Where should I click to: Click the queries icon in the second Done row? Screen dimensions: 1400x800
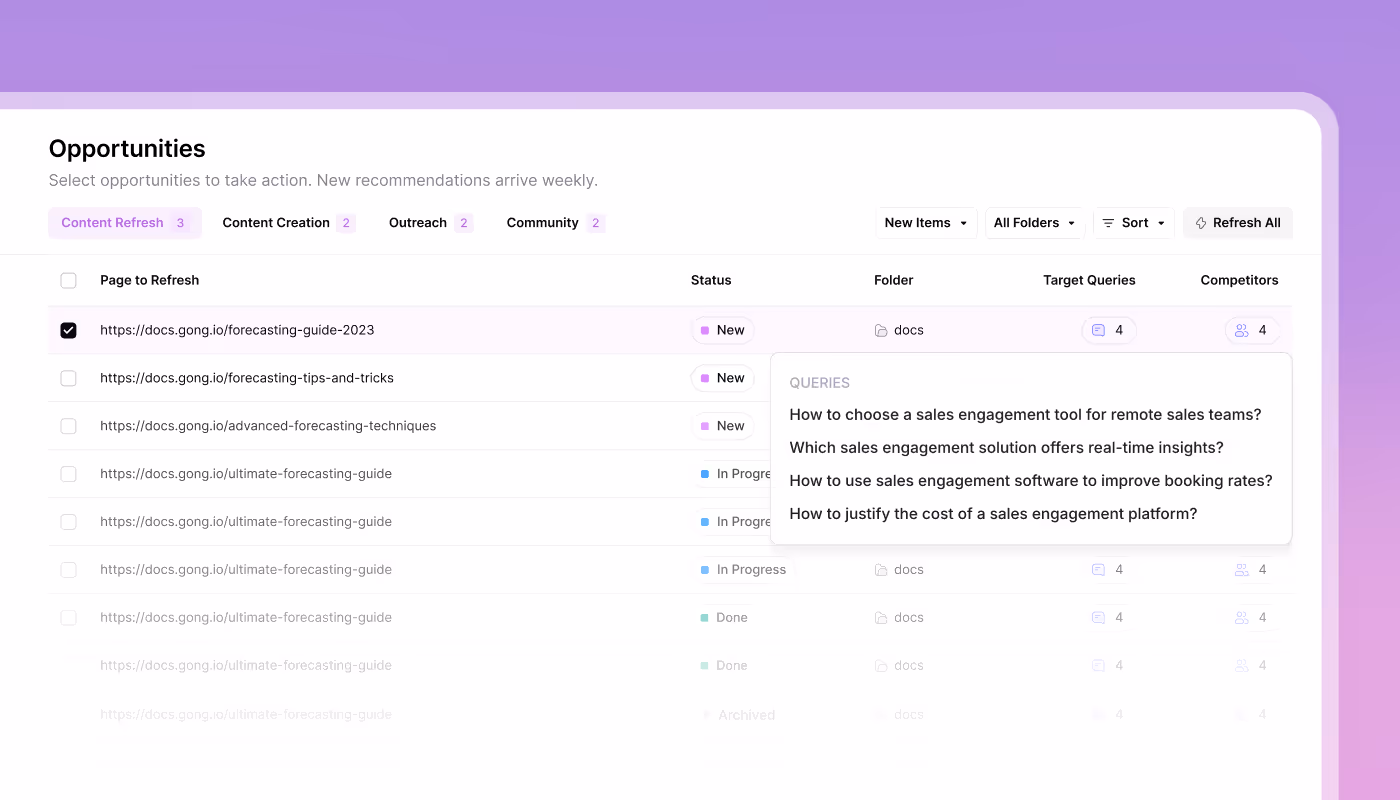coord(1098,666)
